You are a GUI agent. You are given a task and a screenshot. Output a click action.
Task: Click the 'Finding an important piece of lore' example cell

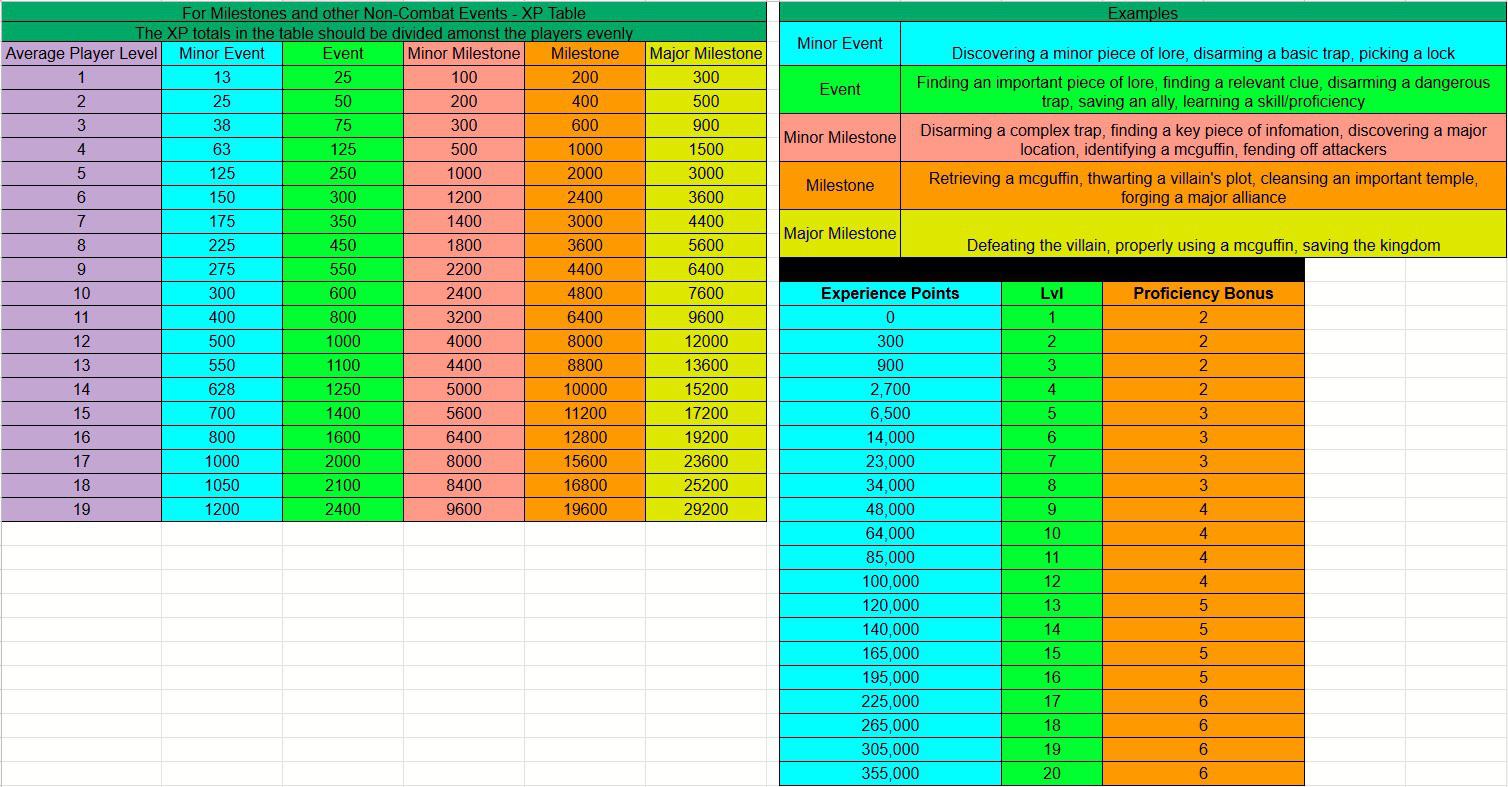click(x=1204, y=89)
